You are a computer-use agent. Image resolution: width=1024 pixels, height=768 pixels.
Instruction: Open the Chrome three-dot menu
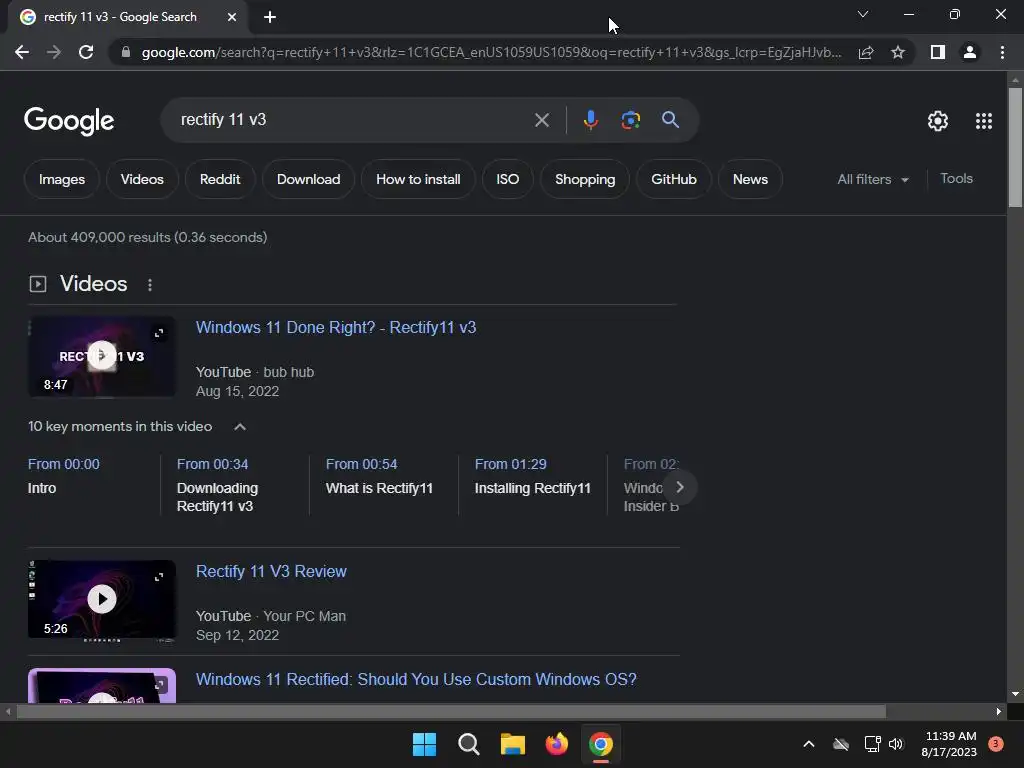1002,52
